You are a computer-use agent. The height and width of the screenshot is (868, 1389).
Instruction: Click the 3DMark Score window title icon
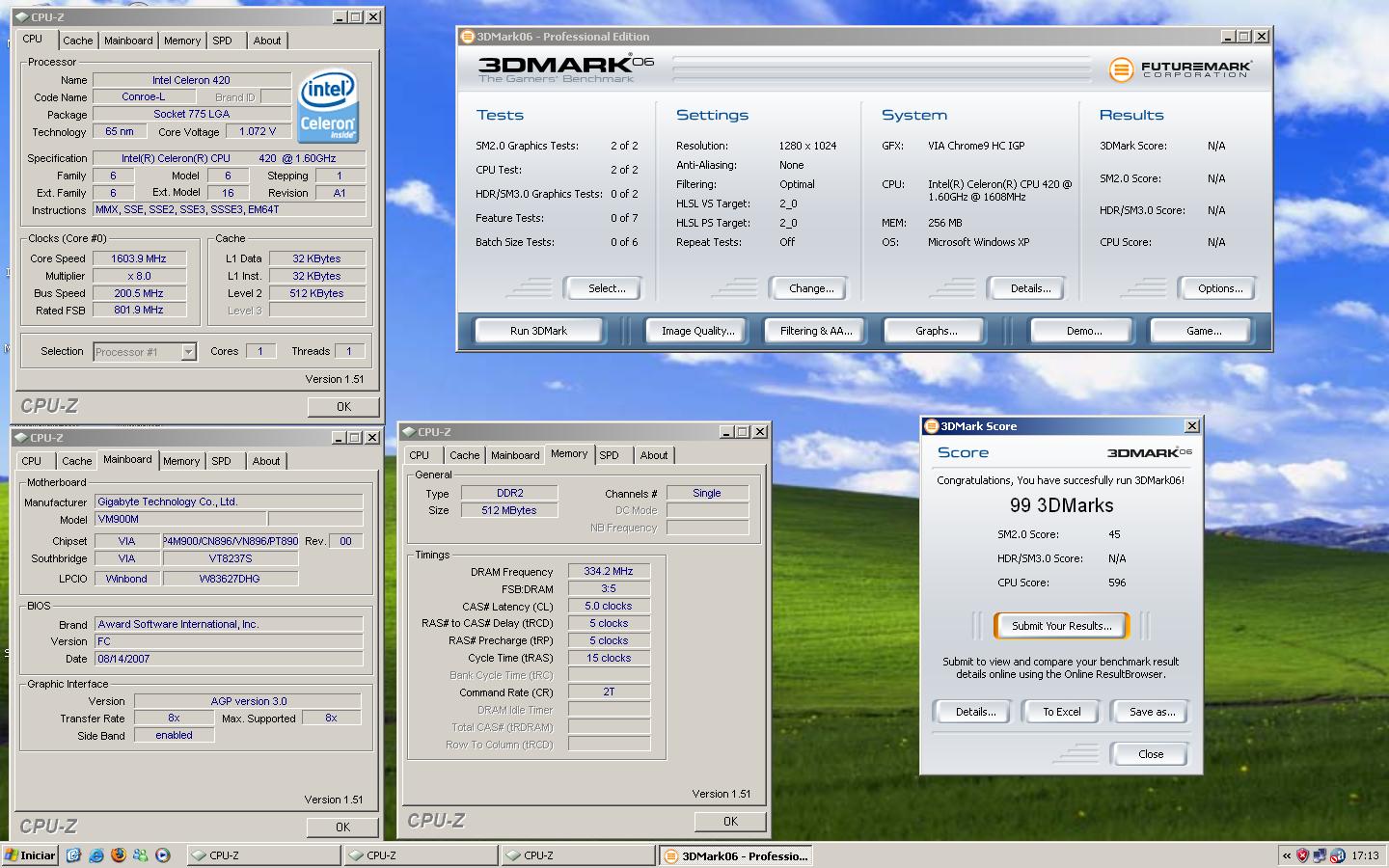(931, 426)
